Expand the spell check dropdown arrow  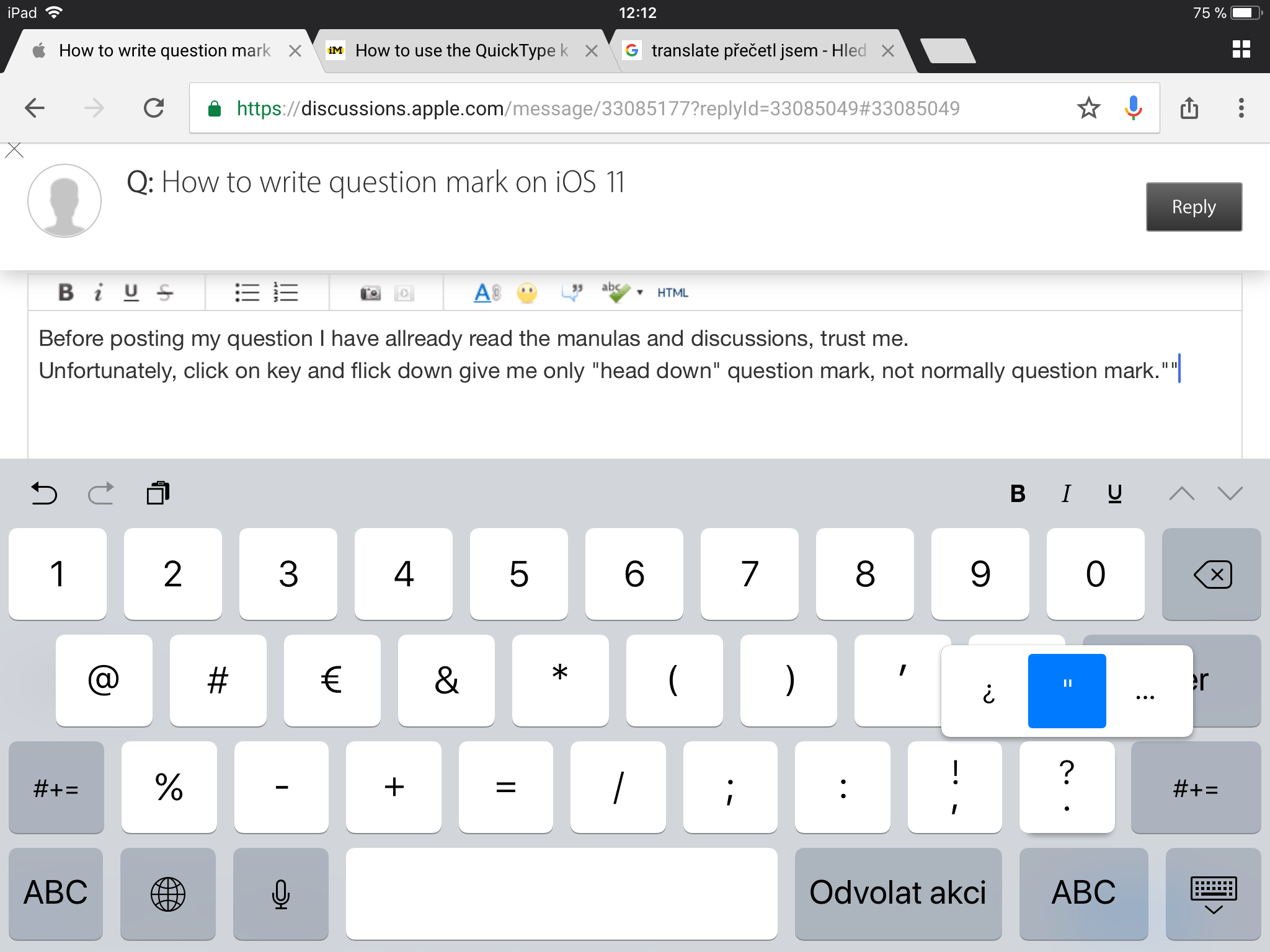(x=640, y=293)
